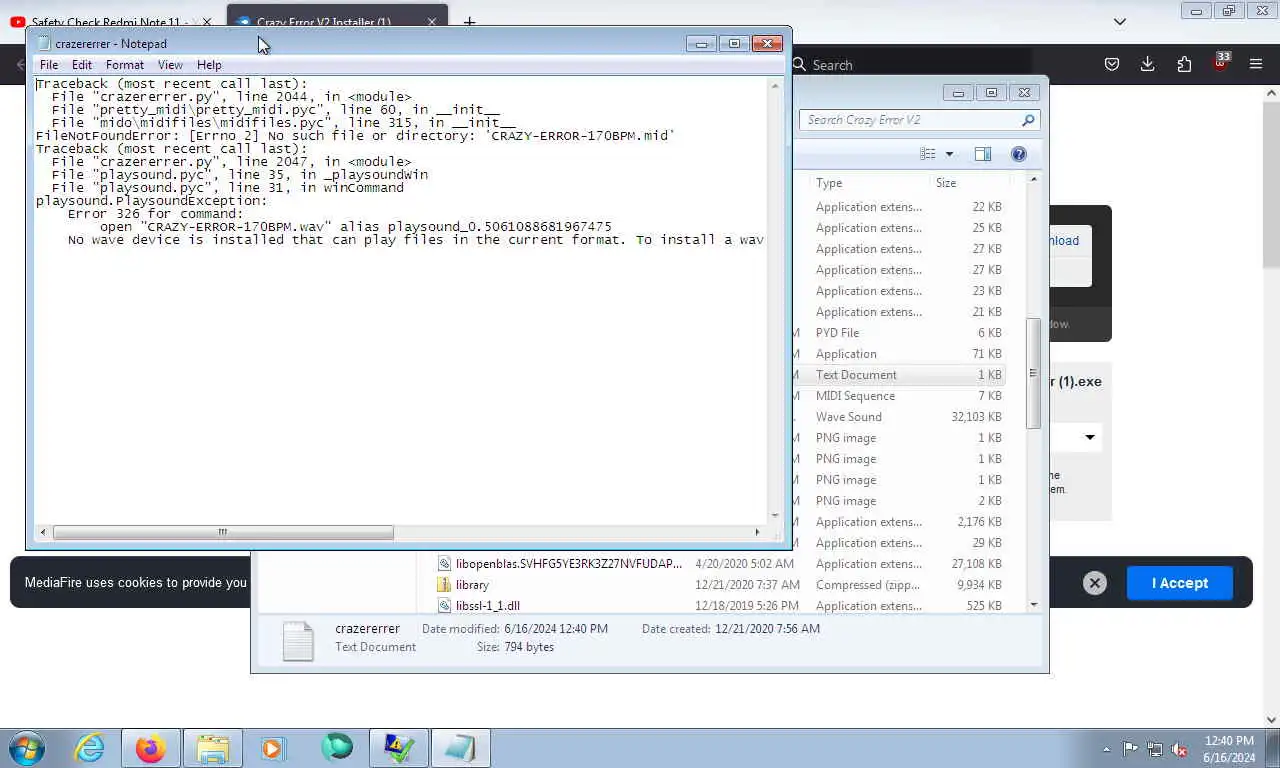
Task: Click the crazererer file icon in details pane
Action: (298, 640)
